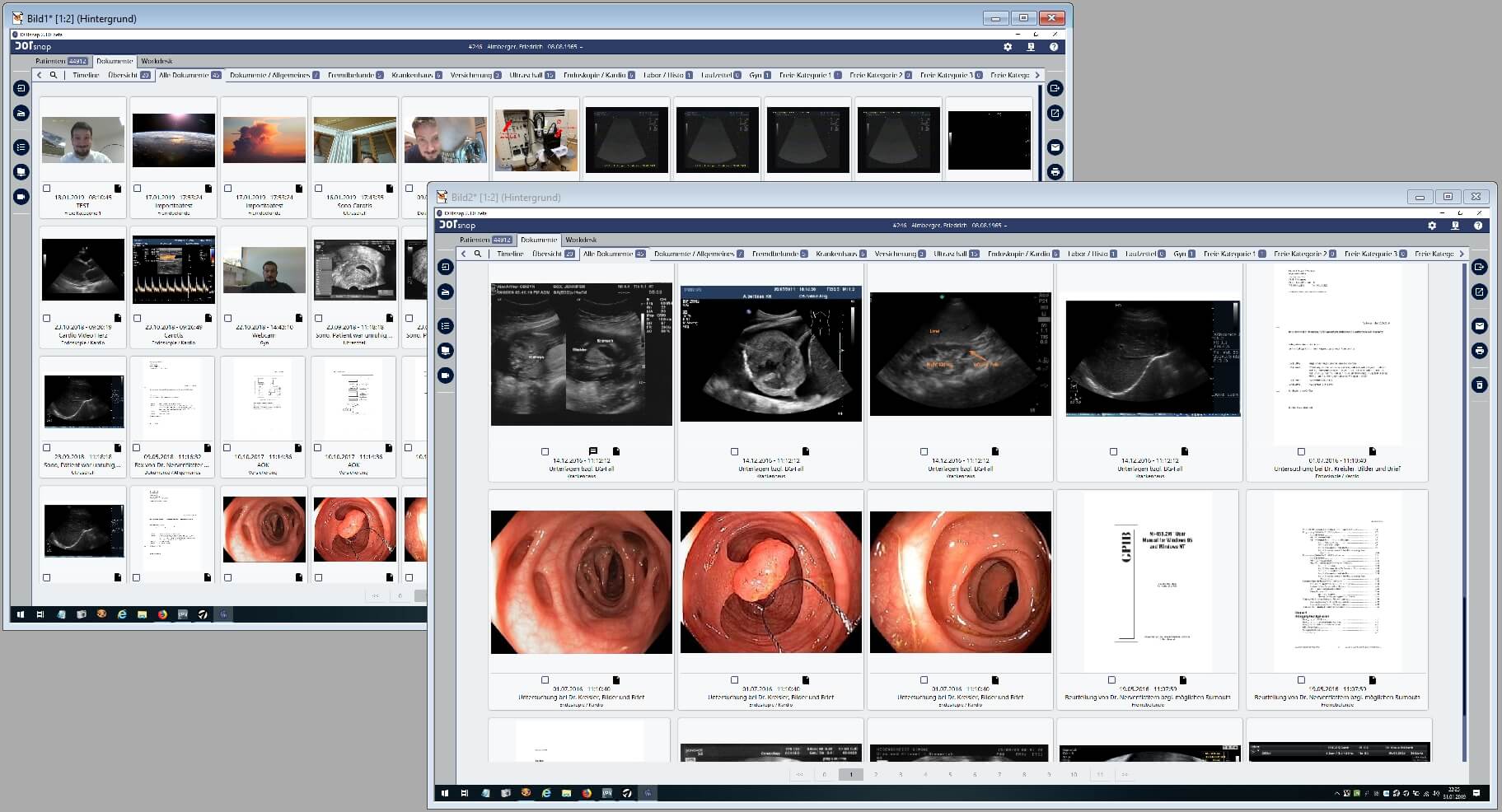The width and height of the screenshot is (1502, 812).
Task: Open settings gear in Bild2 window header
Action: (1432, 226)
